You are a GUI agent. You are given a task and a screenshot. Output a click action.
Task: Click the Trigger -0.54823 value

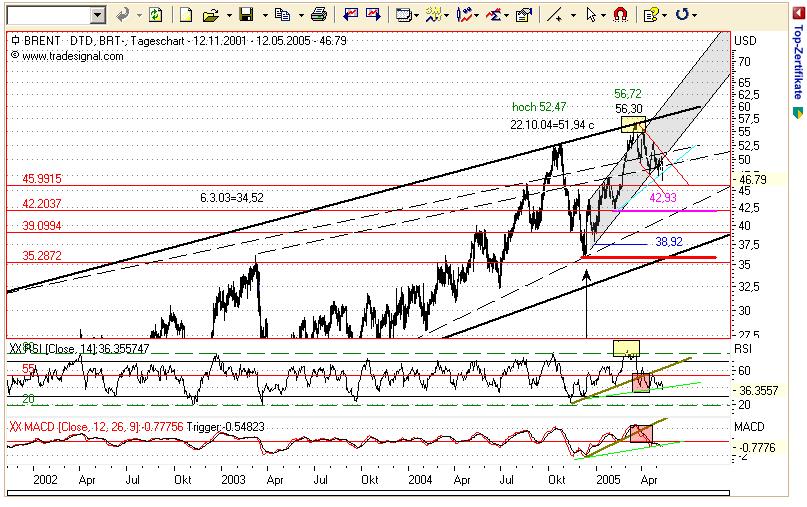click(225, 427)
